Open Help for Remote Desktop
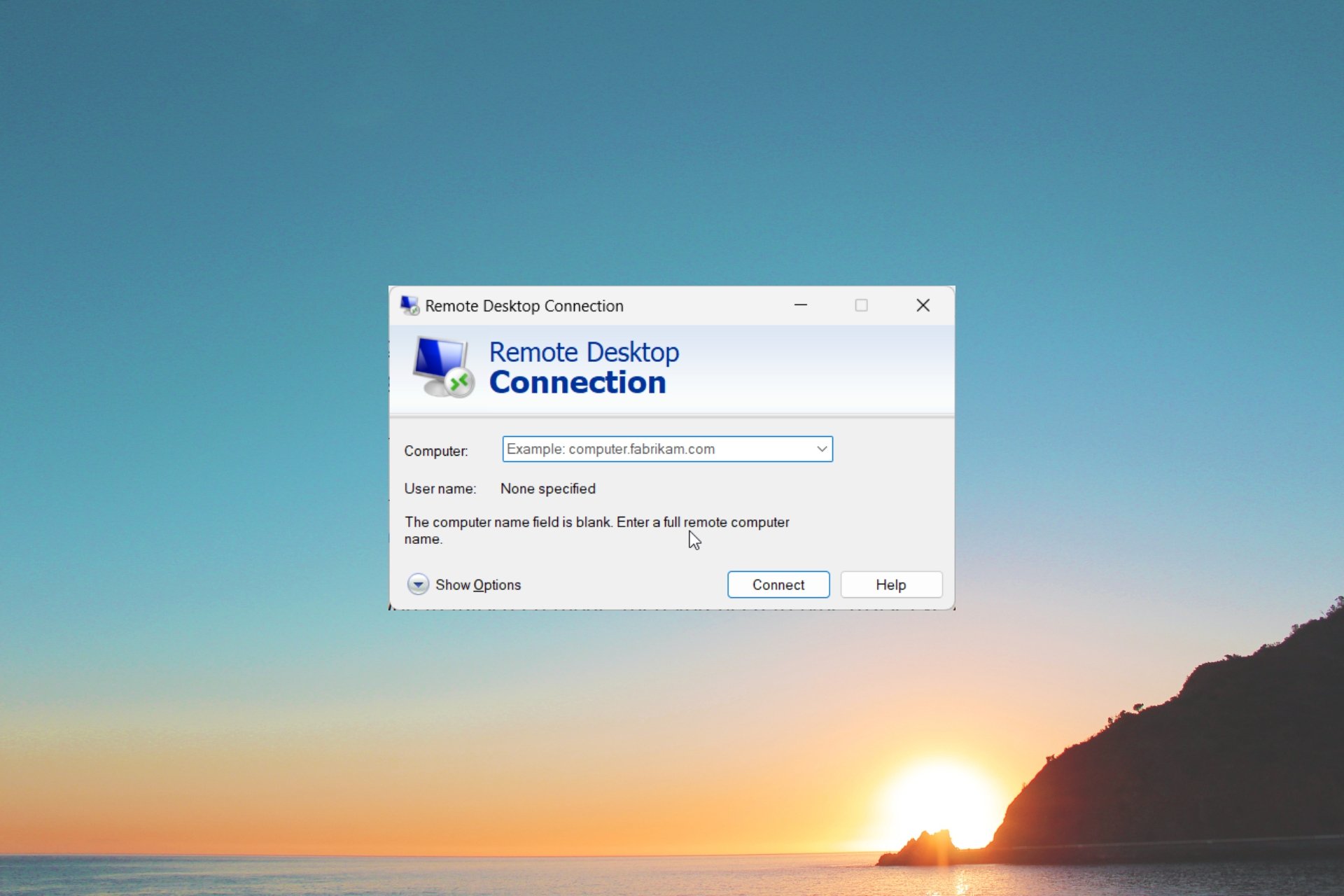The height and width of the screenshot is (896, 1344). pyautogui.click(x=891, y=584)
